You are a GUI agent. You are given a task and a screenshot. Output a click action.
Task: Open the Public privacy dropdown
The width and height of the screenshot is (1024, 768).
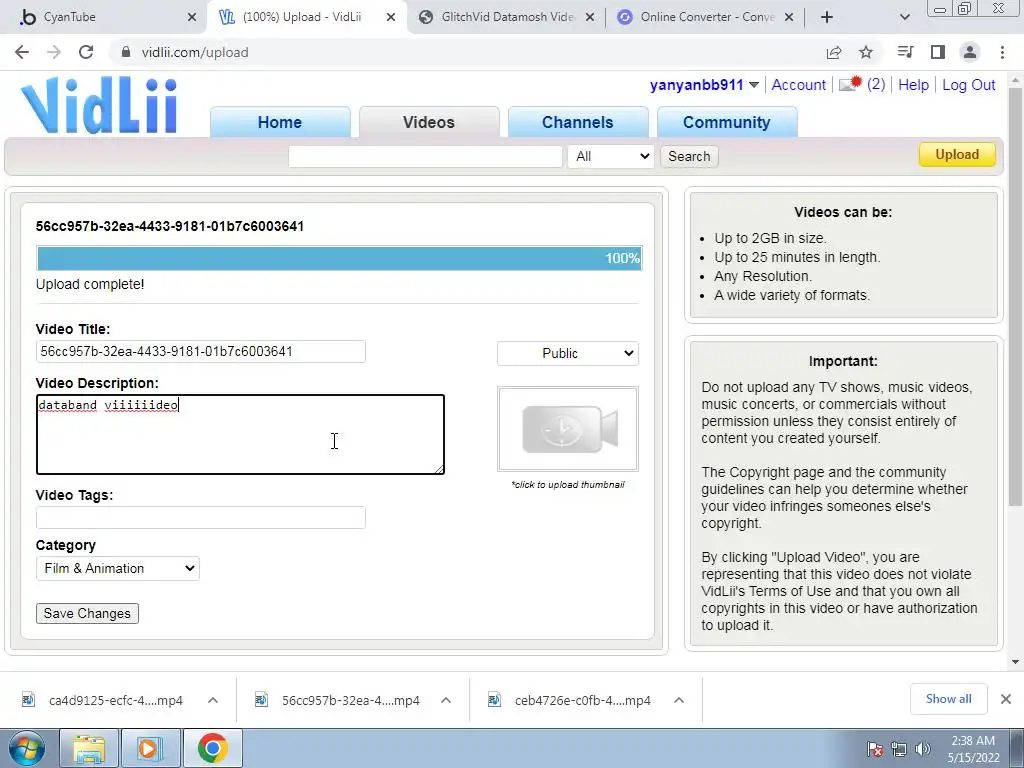click(x=568, y=353)
